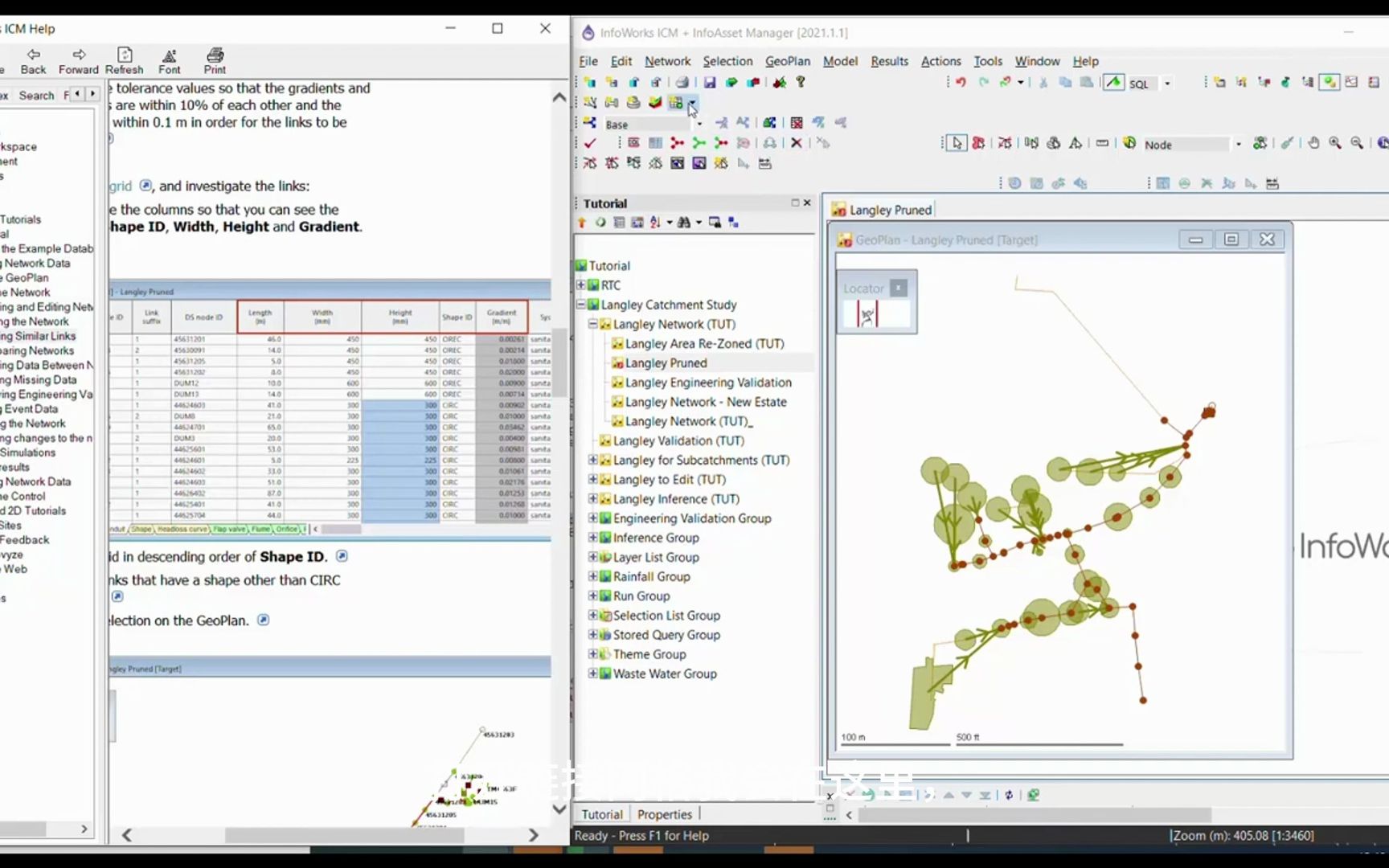Viewport: 1389px width, 868px height.
Task: Click the Save (floppy disk) toolbar icon
Action: [x=709, y=83]
